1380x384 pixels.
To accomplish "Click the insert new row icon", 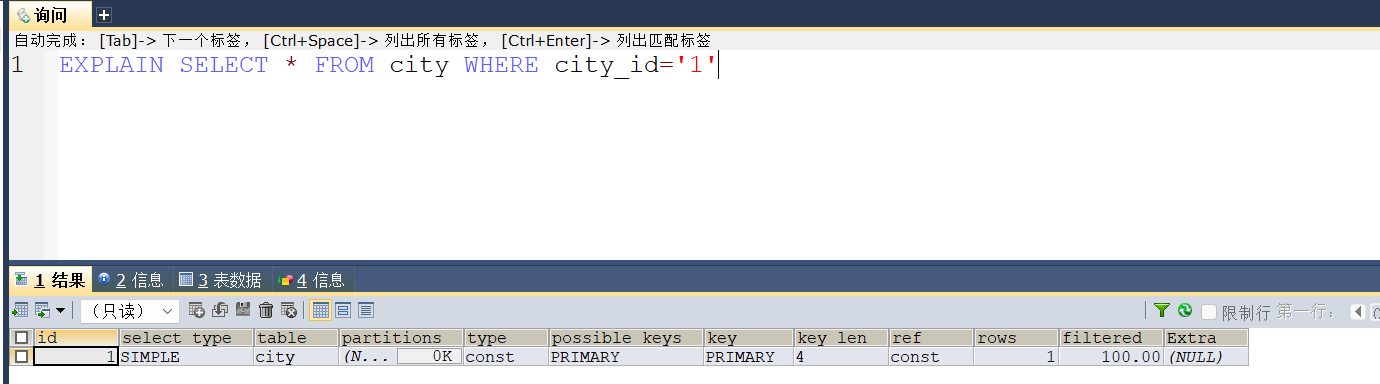I will tap(196, 310).
